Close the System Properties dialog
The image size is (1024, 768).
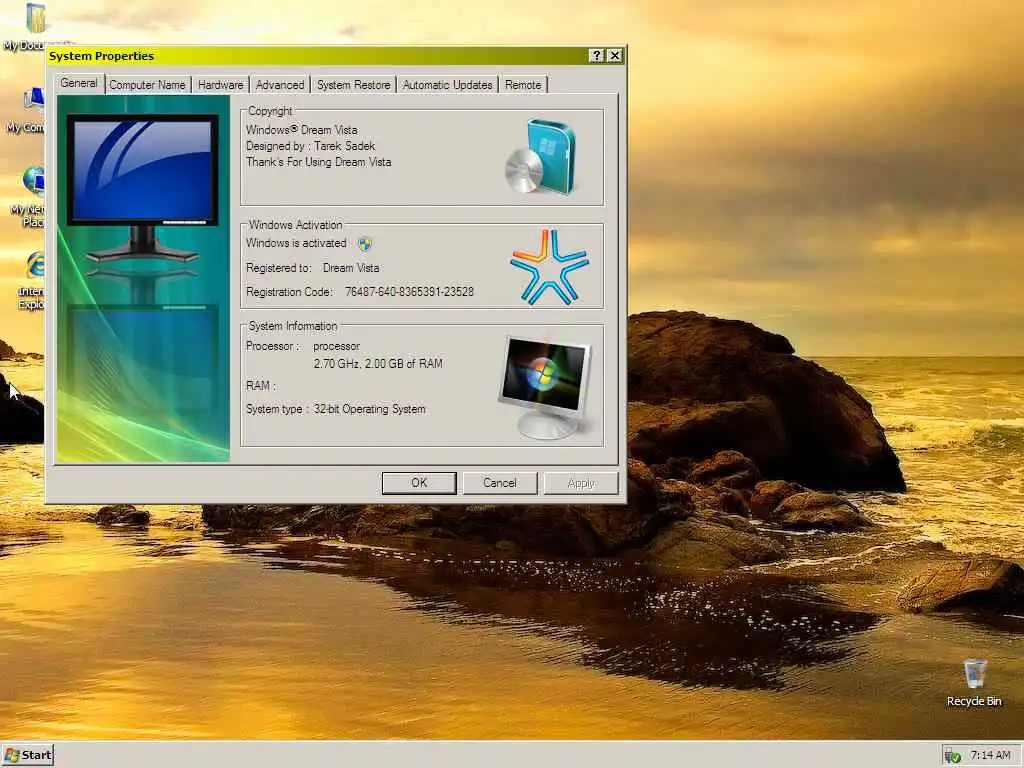[615, 56]
